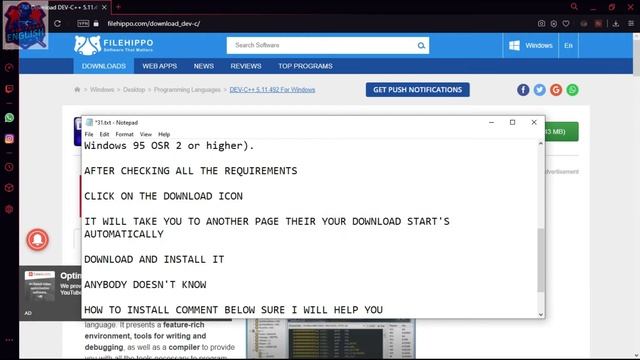The width and height of the screenshot is (640, 360).
Task: Share page via Twitter icon
Action: [x=540, y=90]
